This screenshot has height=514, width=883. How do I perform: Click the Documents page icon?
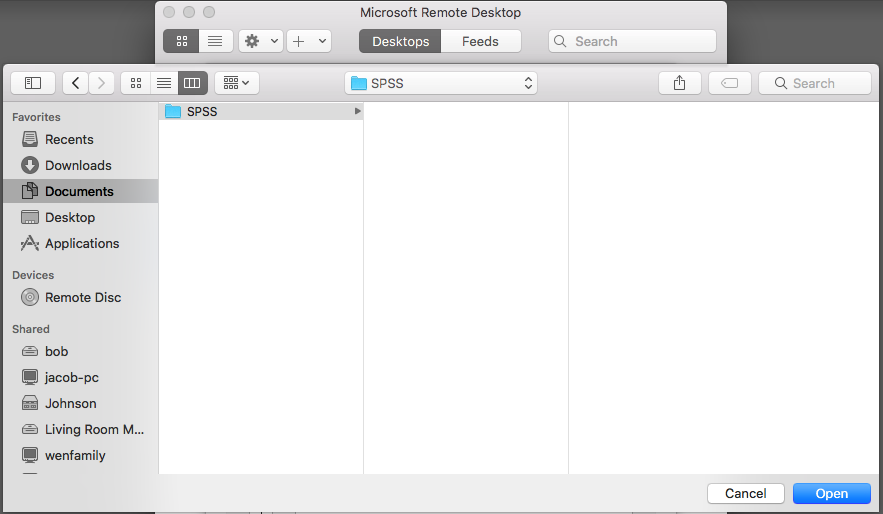coord(30,191)
